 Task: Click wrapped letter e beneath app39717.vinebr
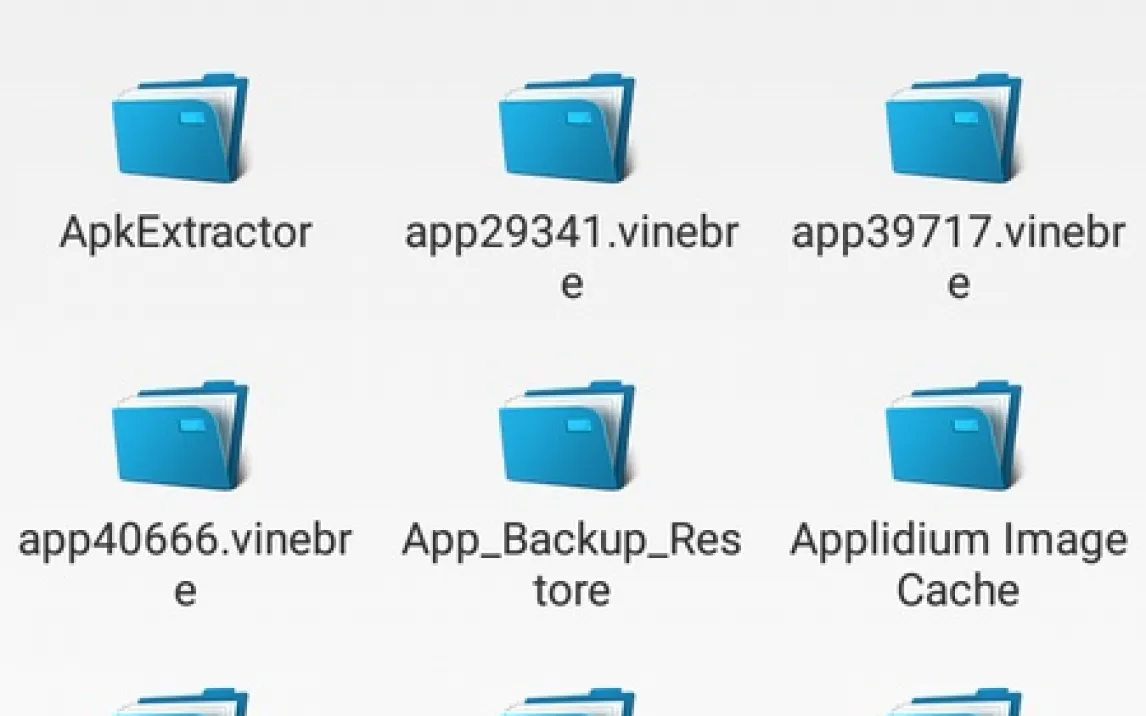[x=958, y=283]
